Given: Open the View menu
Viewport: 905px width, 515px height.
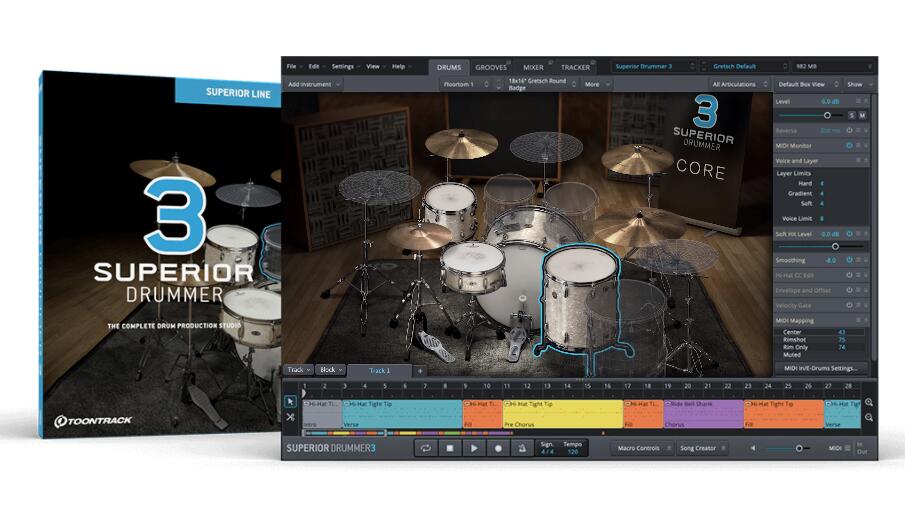Looking at the screenshot, I should [375, 66].
